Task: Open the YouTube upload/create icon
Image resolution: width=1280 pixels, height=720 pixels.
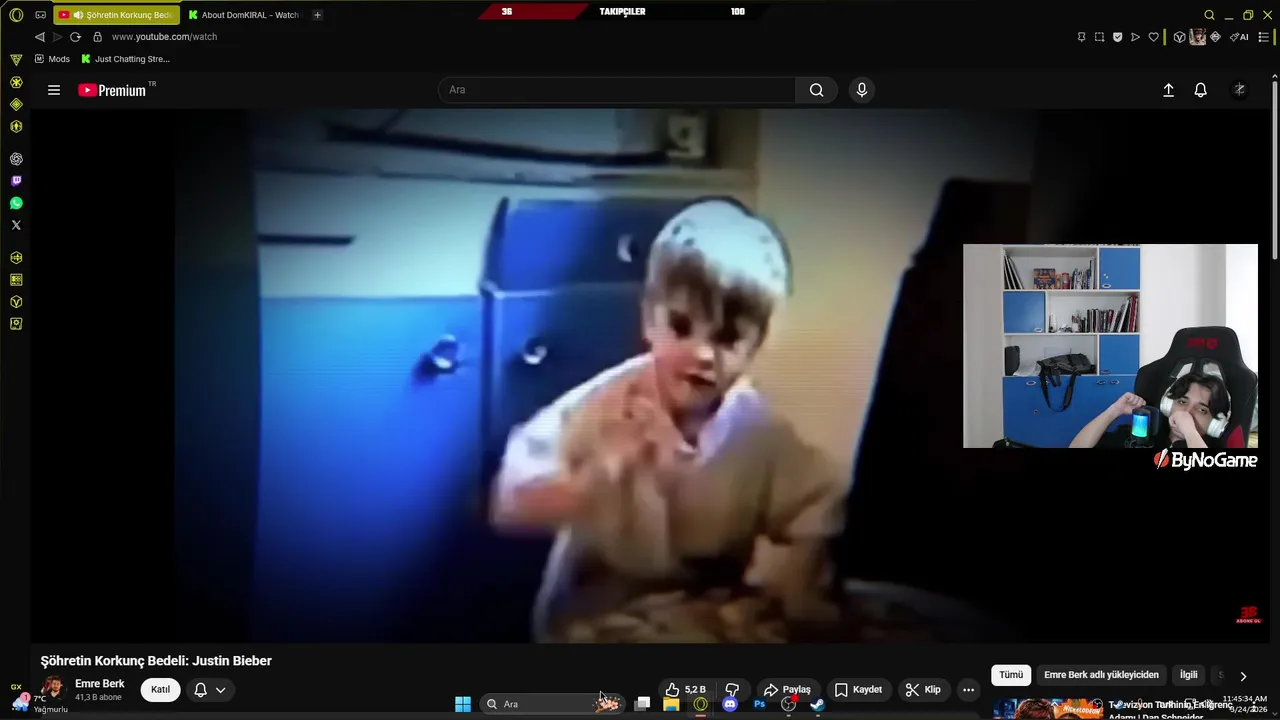Action: [1168, 90]
